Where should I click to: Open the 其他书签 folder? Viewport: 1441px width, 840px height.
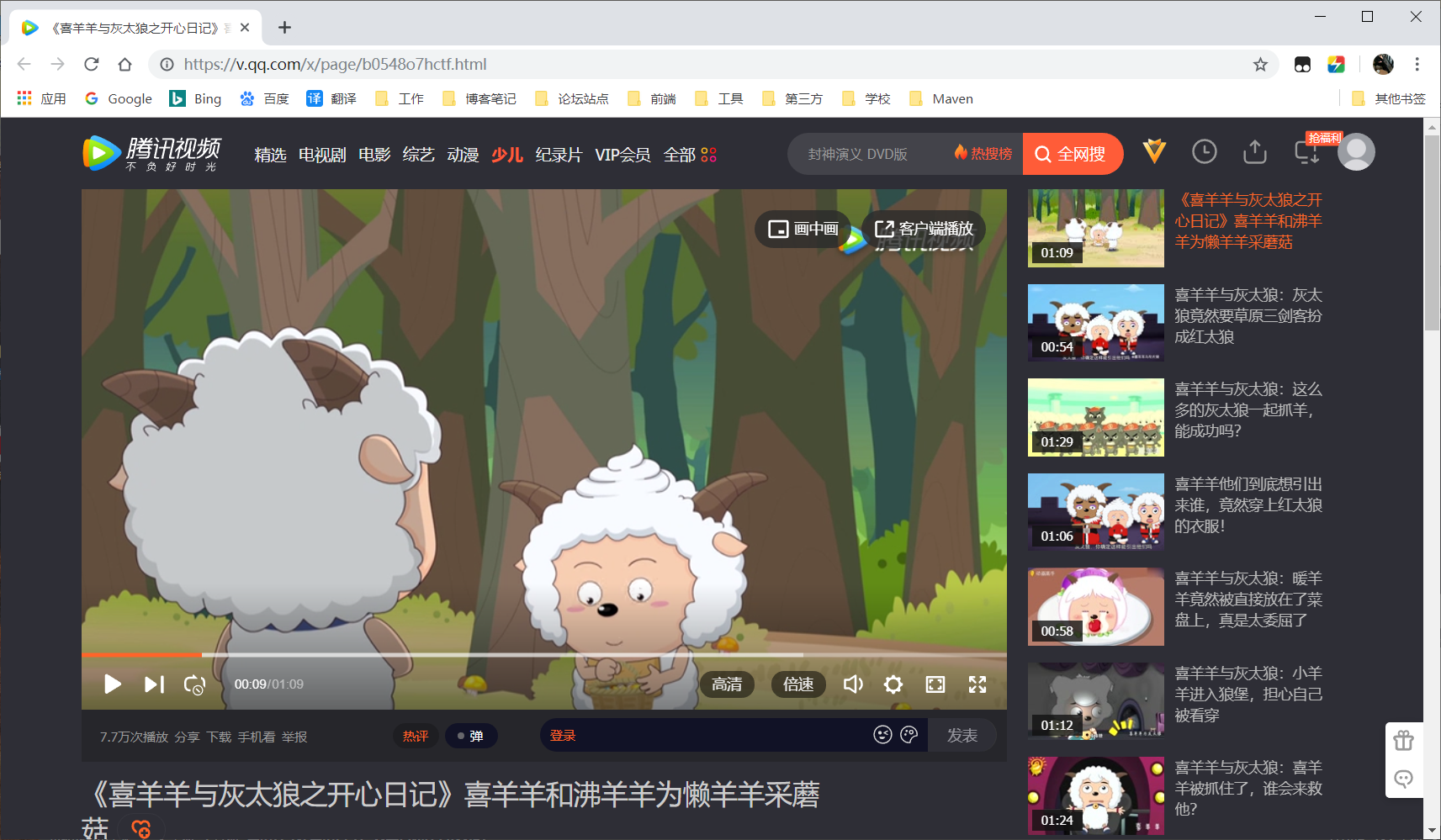point(1388,98)
